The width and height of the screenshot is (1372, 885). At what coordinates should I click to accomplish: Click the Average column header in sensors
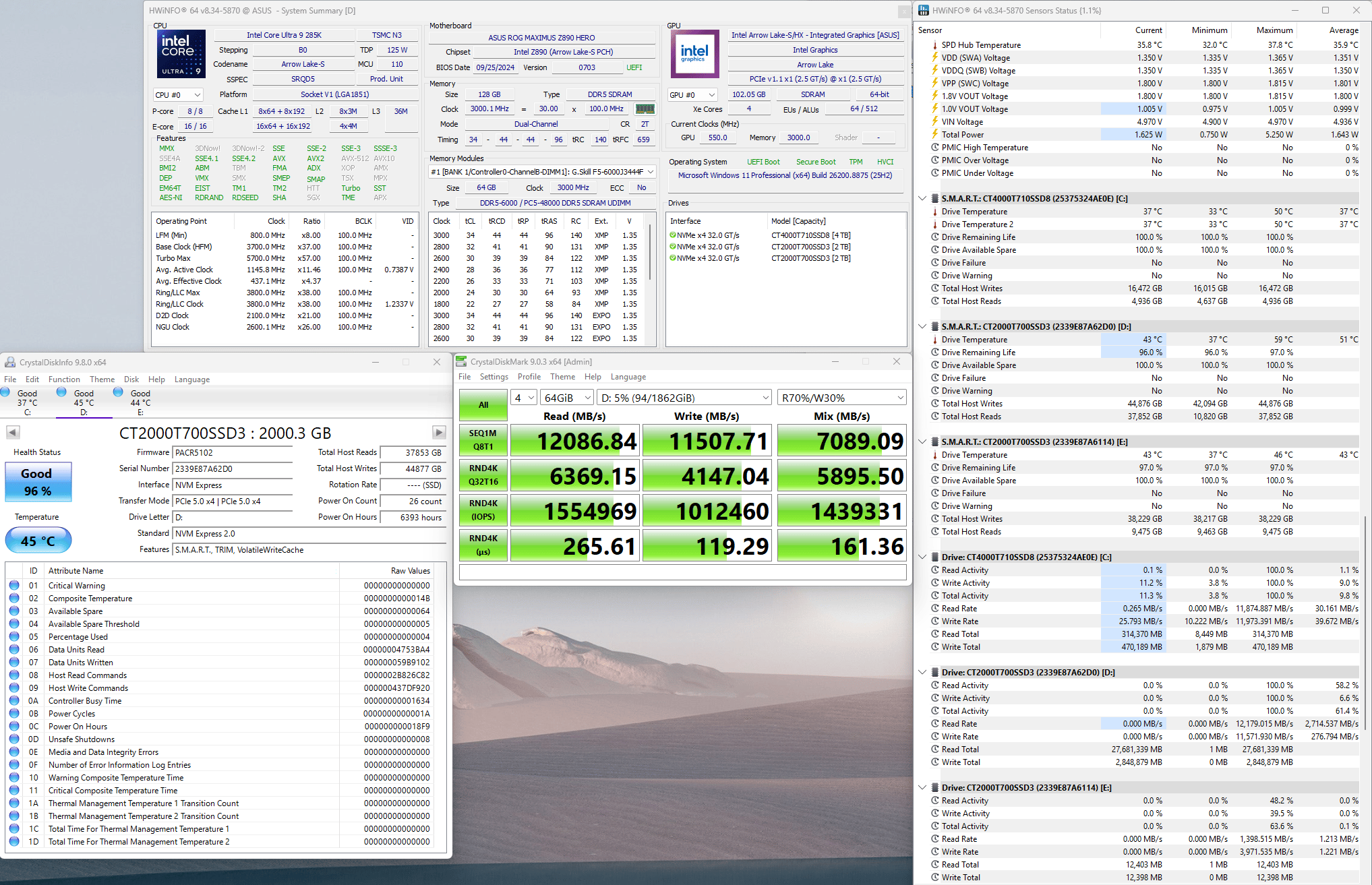pyautogui.click(x=1343, y=30)
